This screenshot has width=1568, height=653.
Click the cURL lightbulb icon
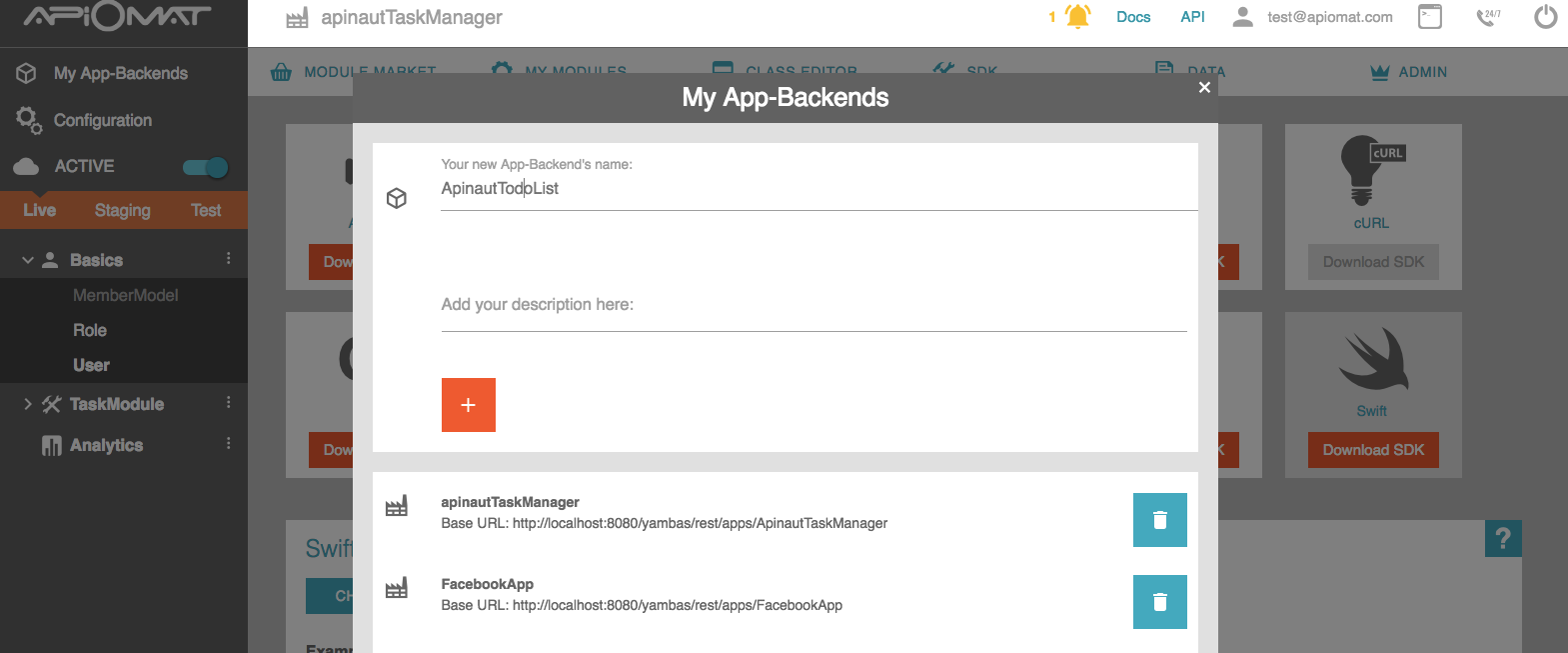[x=1373, y=170]
